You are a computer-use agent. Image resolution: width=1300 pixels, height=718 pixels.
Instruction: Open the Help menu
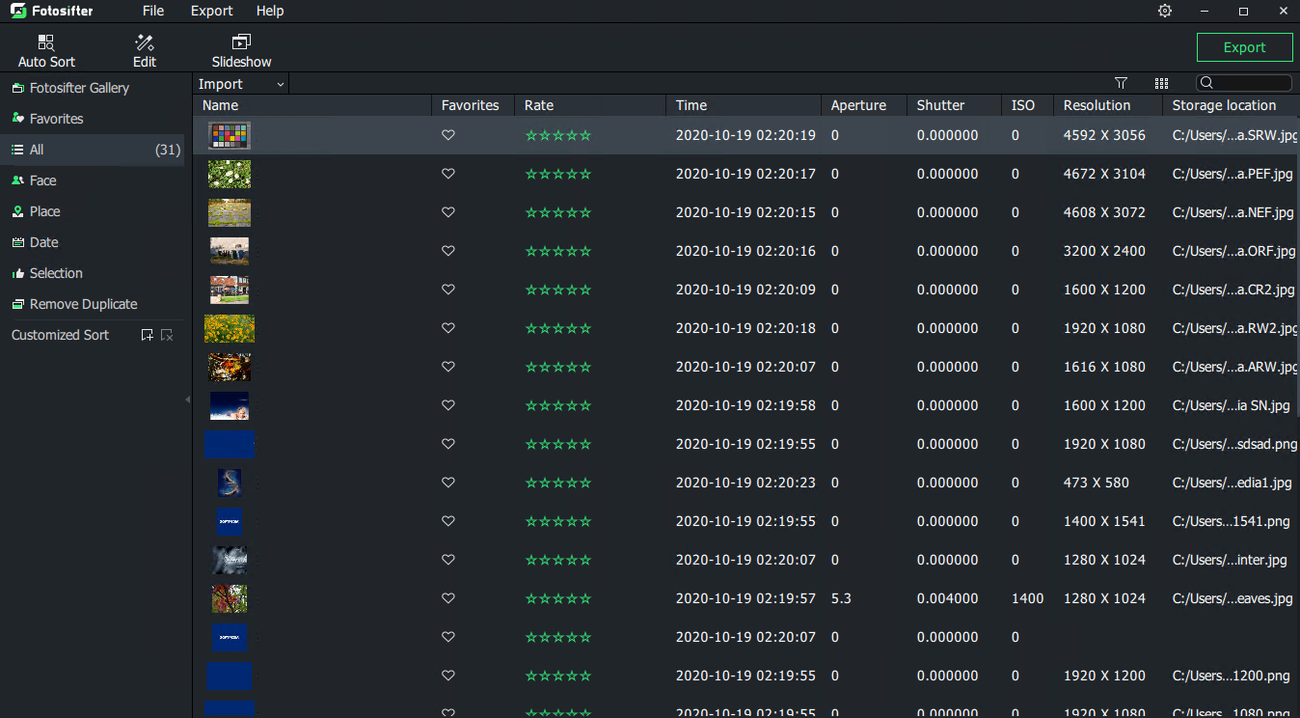click(x=270, y=11)
